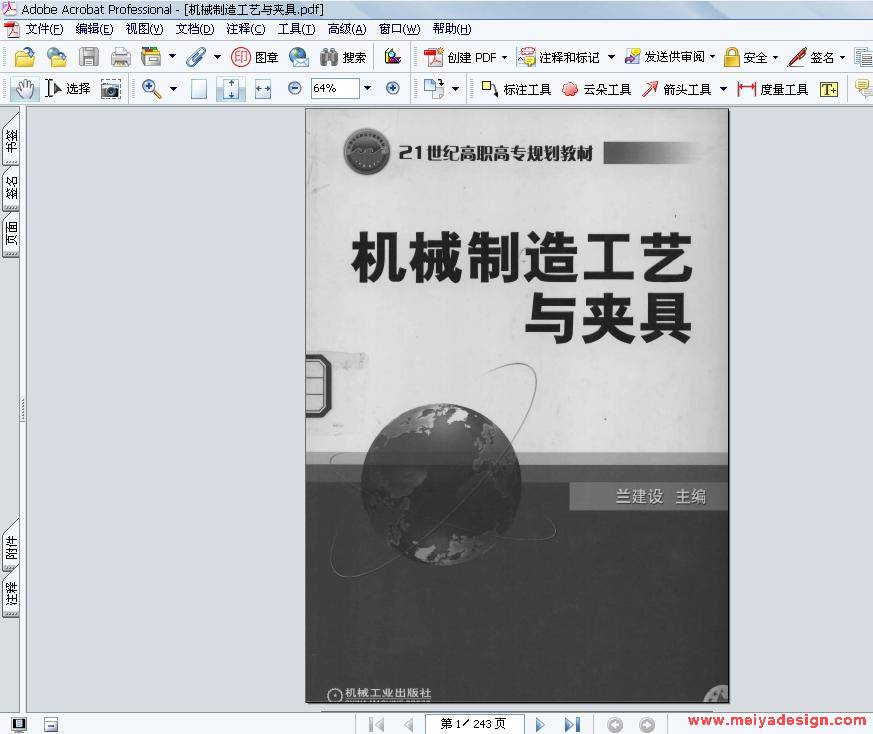
Task: Click the zoom out minus button
Action: click(295, 88)
